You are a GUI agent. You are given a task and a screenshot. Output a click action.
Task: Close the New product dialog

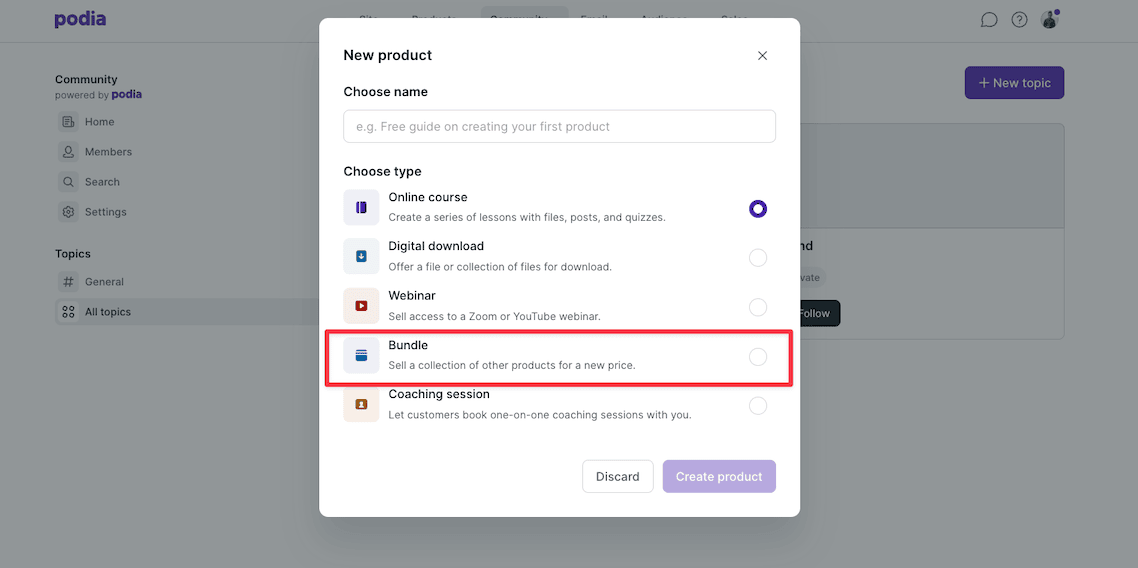[x=762, y=56]
